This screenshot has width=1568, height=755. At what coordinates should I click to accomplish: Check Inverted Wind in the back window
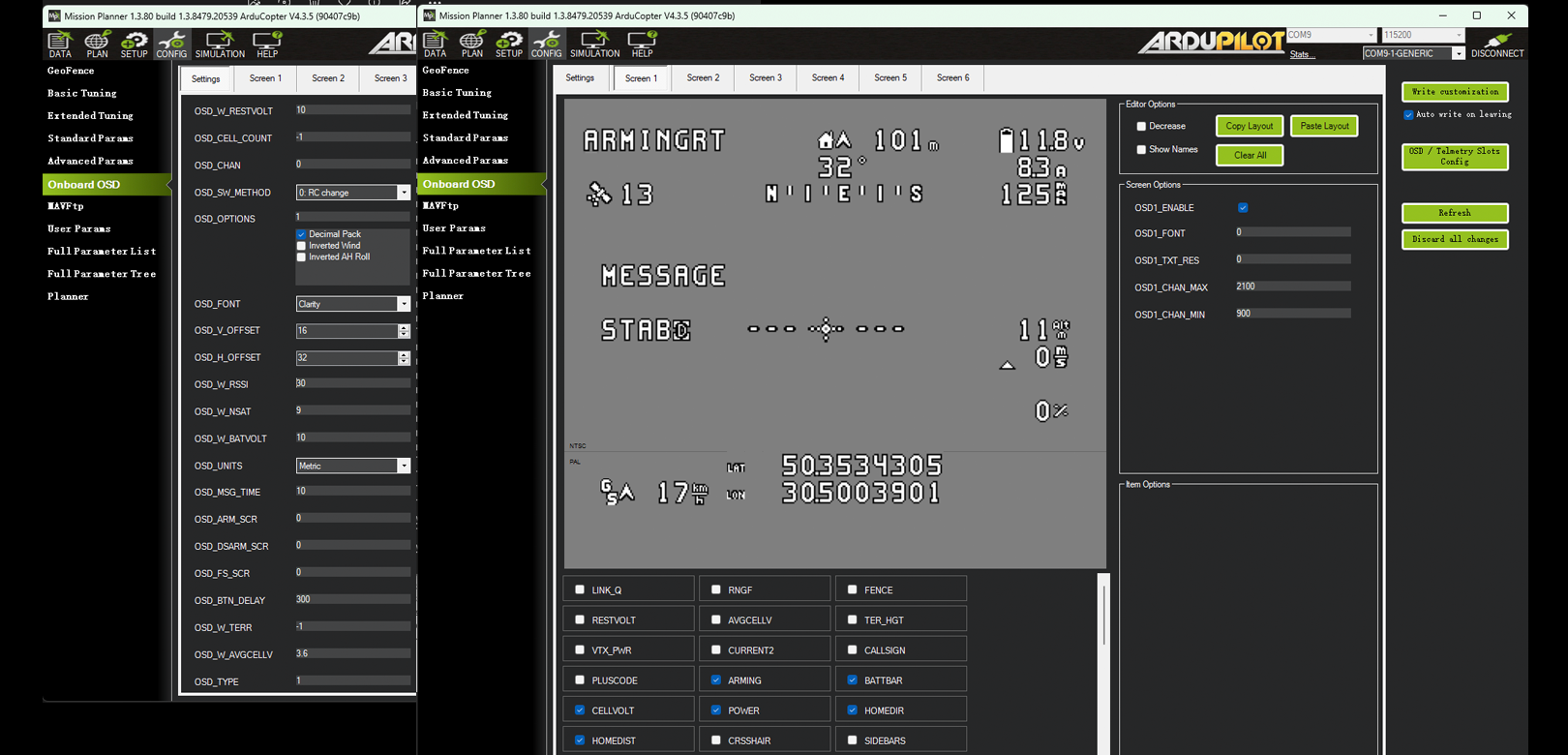tap(301, 246)
